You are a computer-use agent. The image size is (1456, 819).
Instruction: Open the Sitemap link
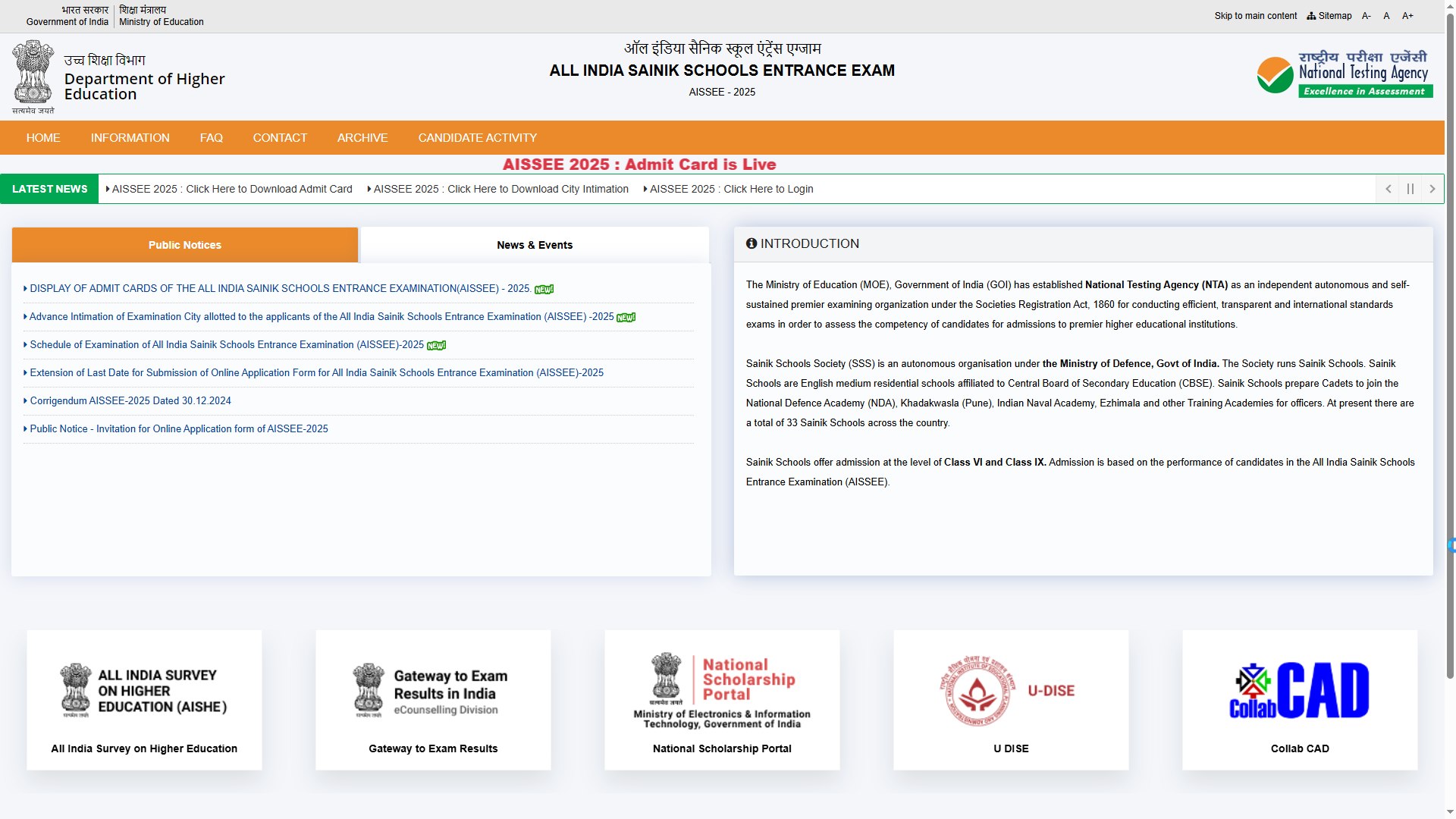click(x=1329, y=16)
